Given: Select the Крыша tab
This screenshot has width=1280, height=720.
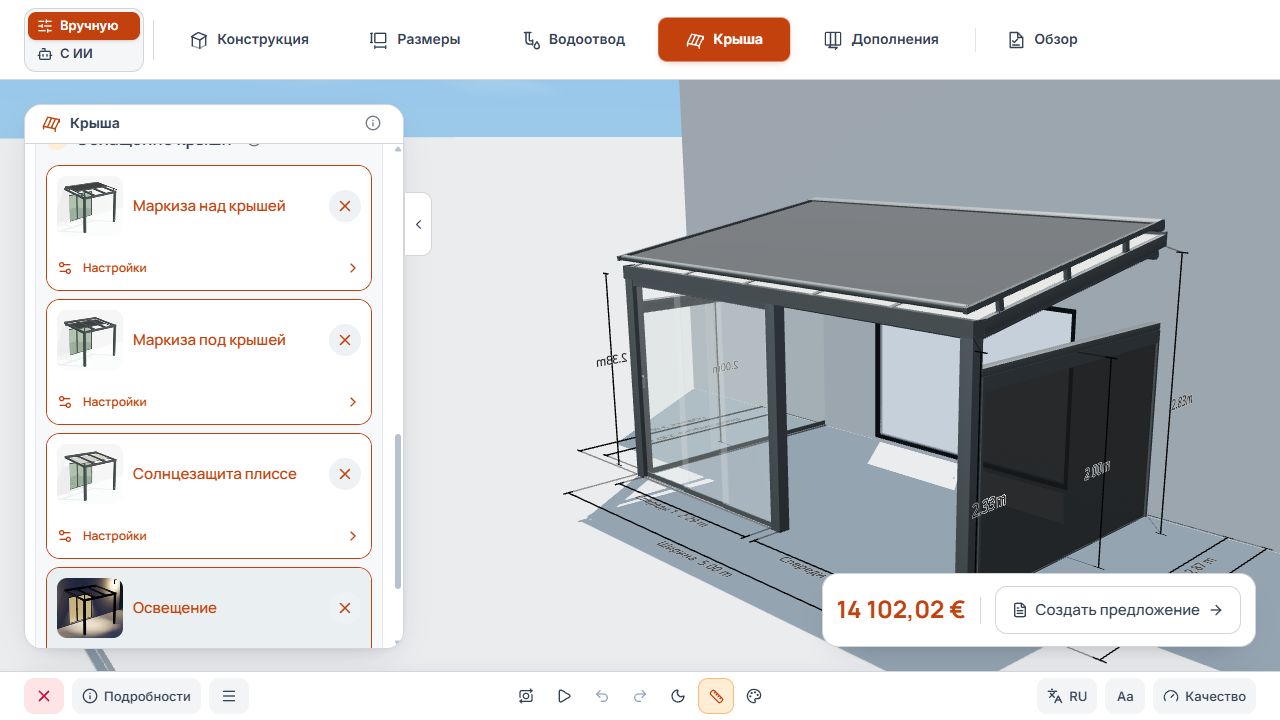Looking at the screenshot, I should 724,40.
